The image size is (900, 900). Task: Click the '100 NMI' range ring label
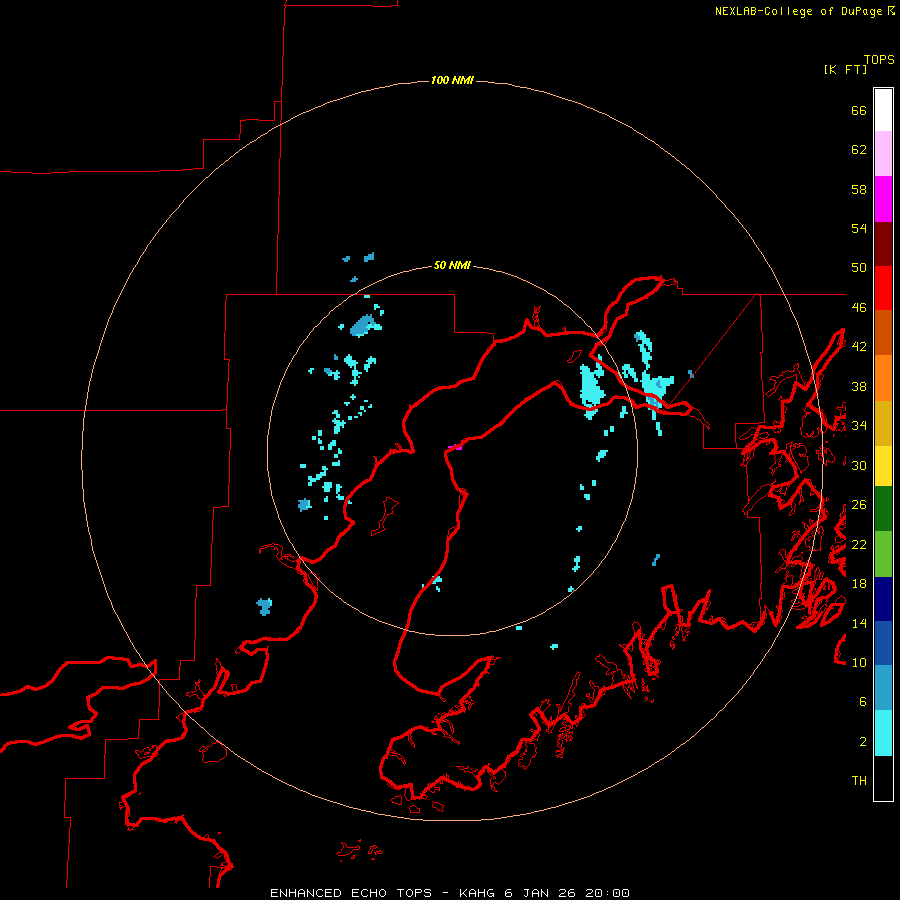click(452, 80)
